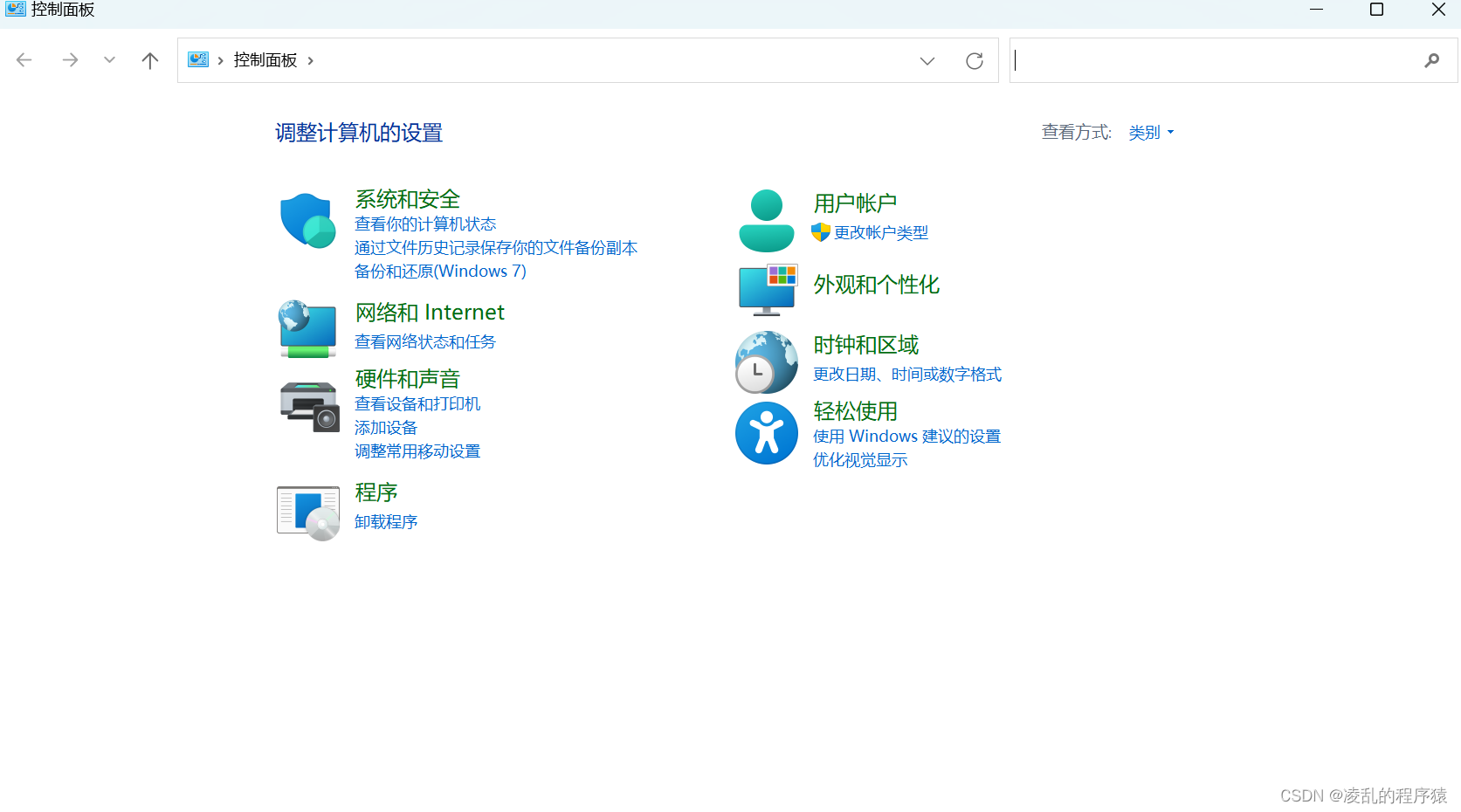The height and width of the screenshot is (812, 1461).
Task: Click the 控制面板 breadcrumb text
Action: click(265, 60)
